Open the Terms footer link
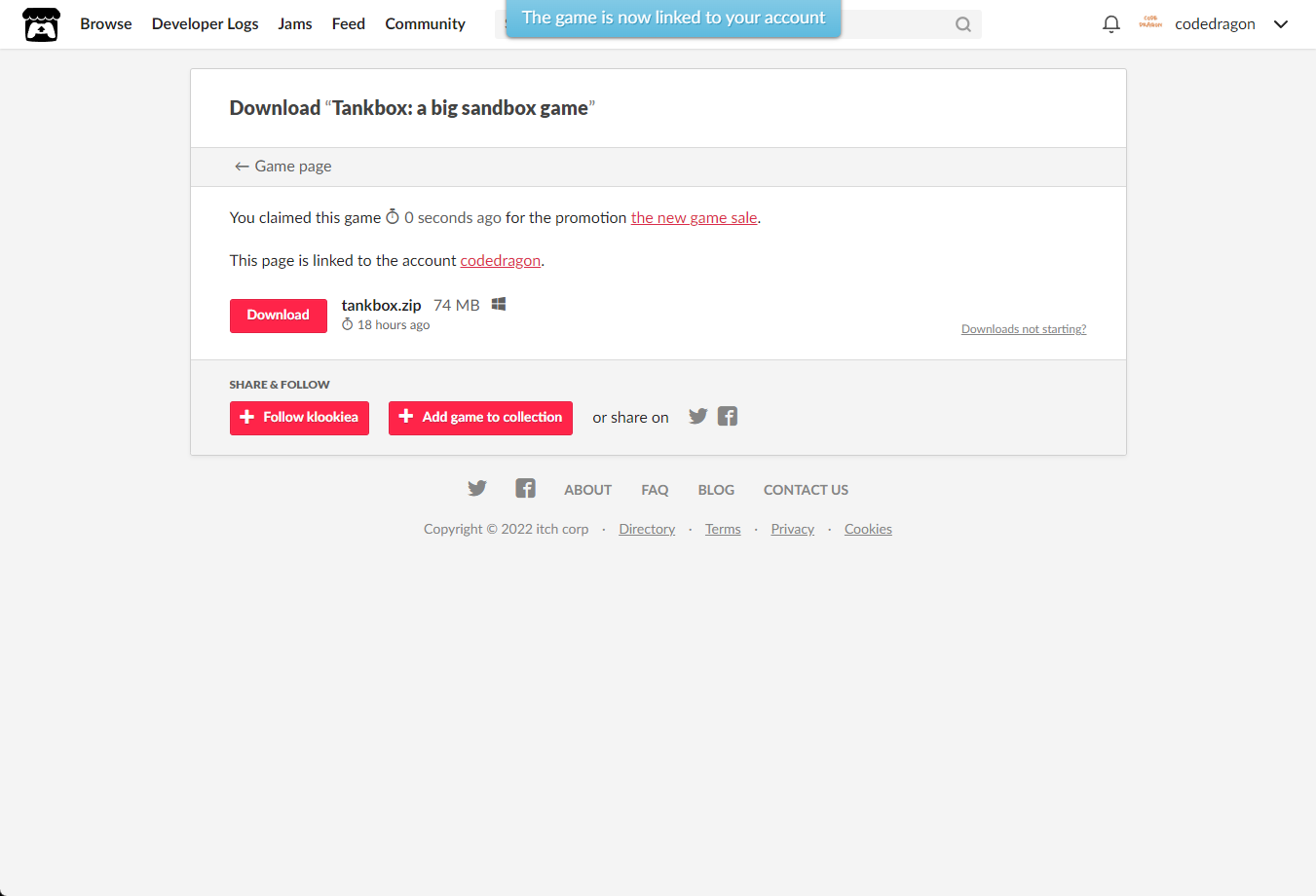This screenshot has height=896, width=1316. [723, 529]
